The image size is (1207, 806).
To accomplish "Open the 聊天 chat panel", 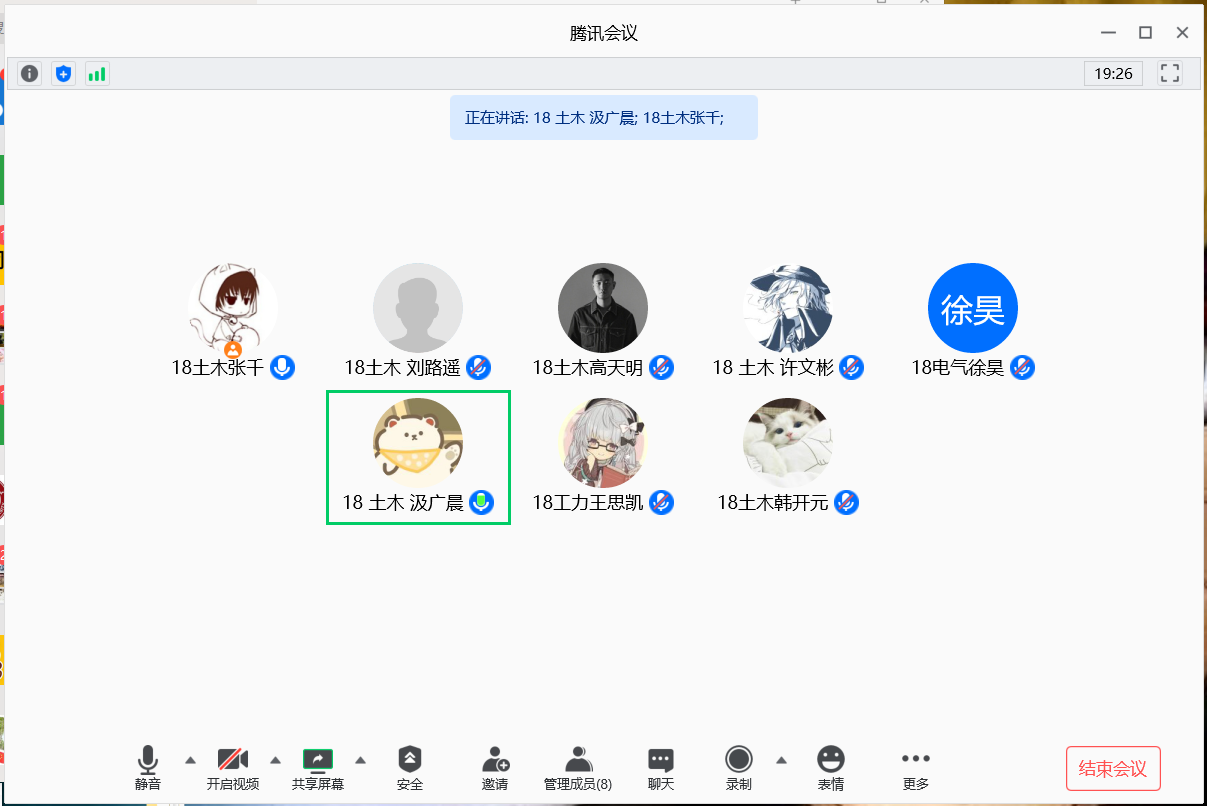I will 661,768.
